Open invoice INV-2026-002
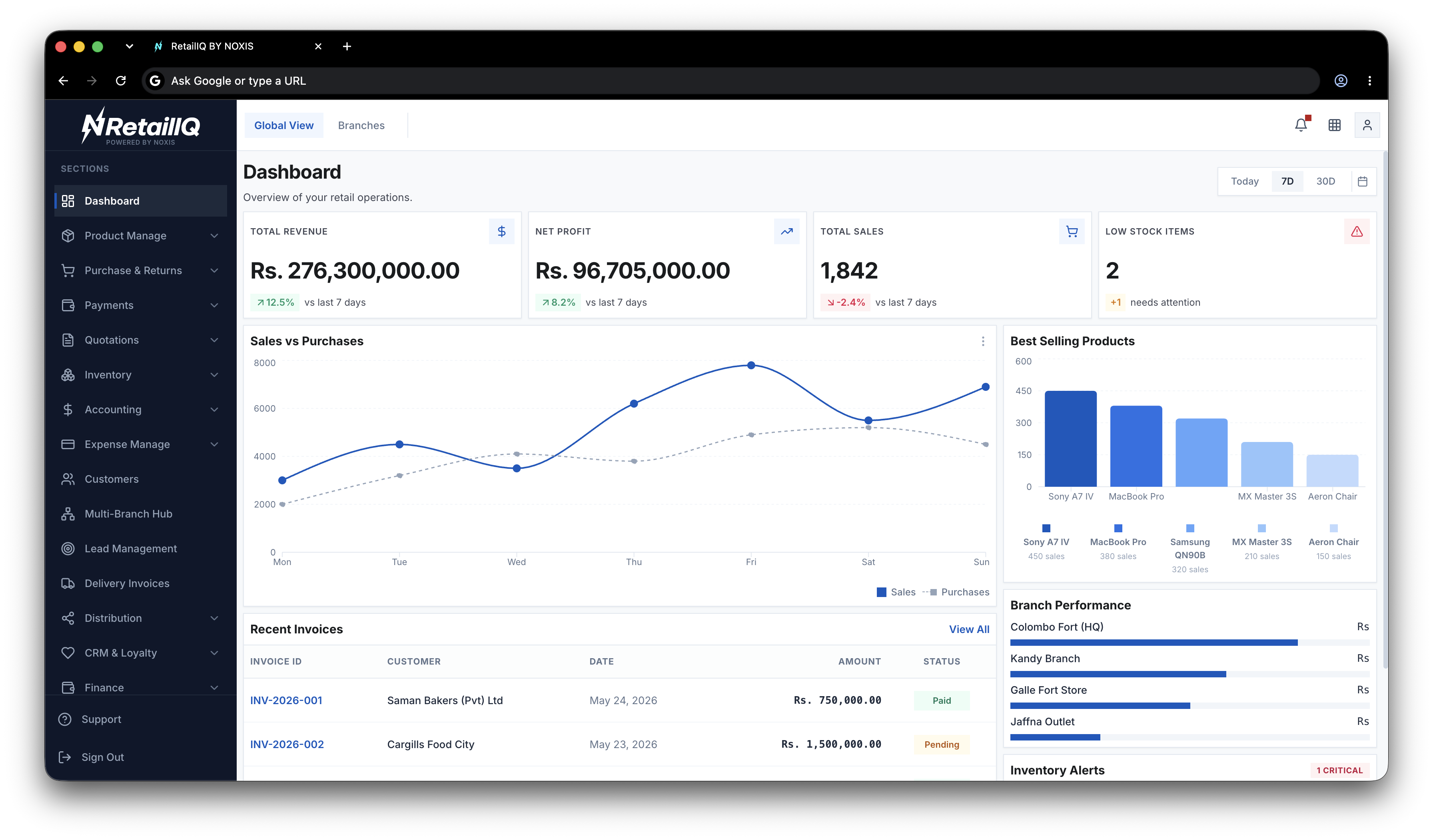This screenshot has height=840, width=1433. point(287,744)
